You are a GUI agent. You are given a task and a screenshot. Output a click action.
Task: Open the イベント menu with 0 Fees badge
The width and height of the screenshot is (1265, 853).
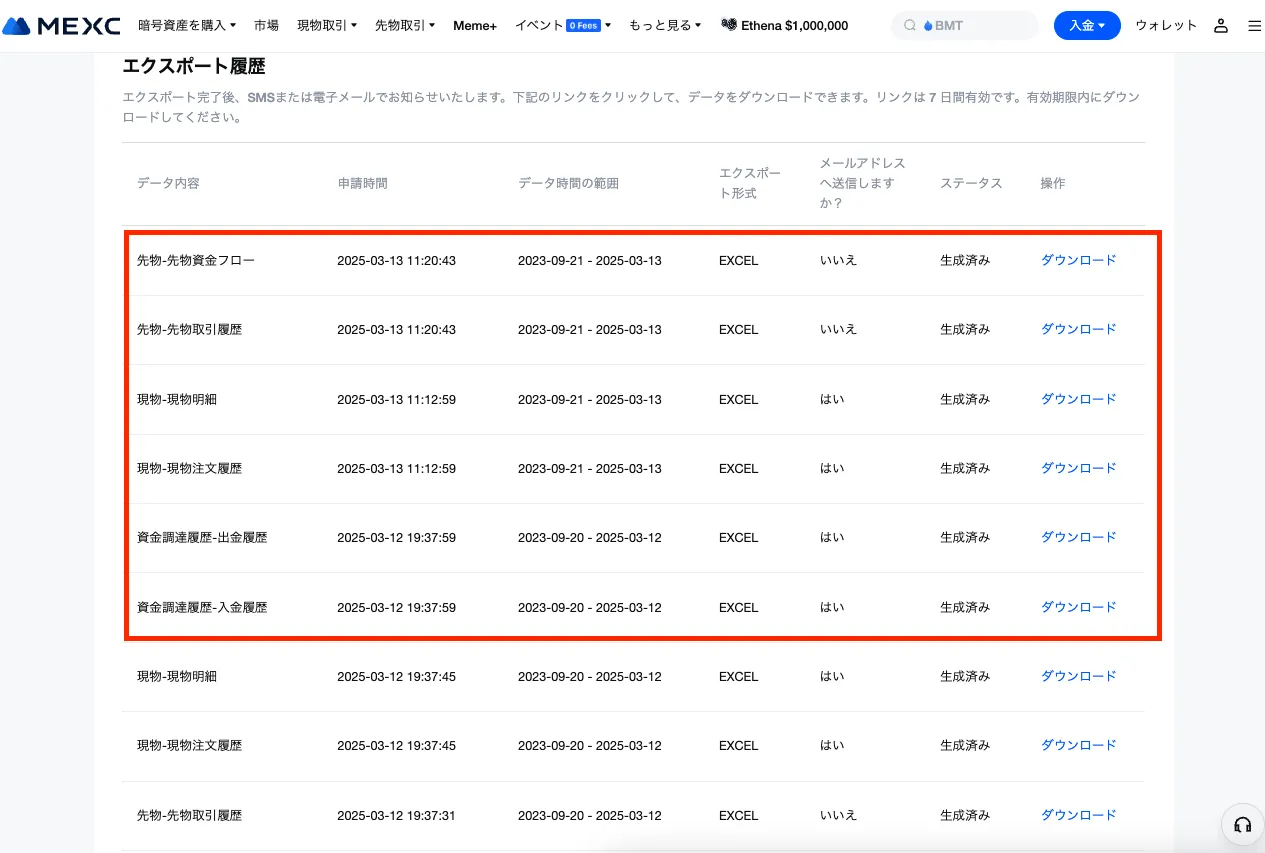click(x=562, y=26)
